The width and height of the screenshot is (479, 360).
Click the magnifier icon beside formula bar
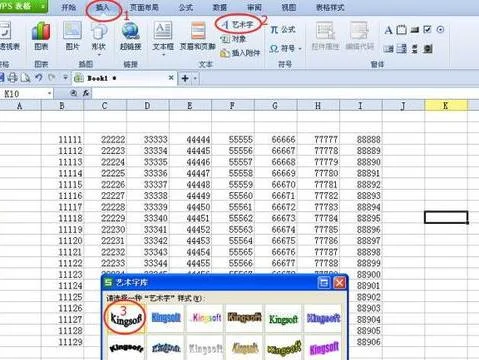(74, 93)
